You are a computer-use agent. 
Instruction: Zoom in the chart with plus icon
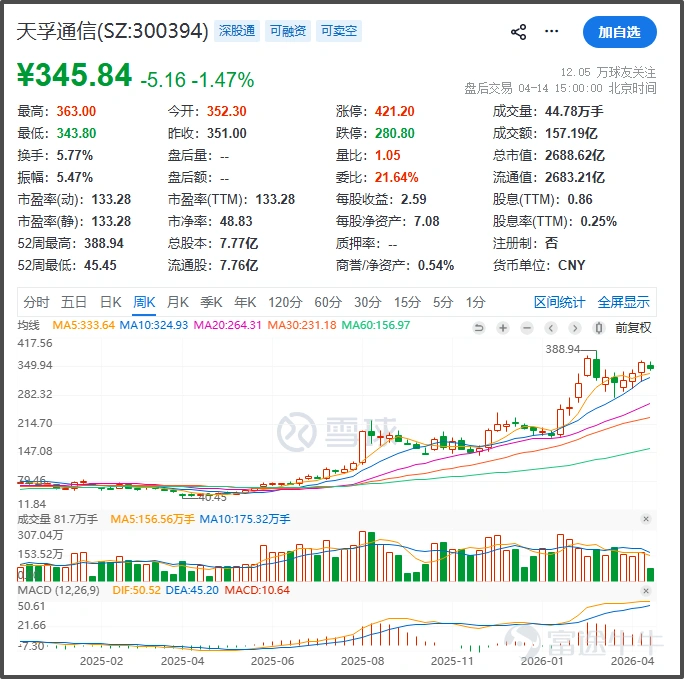point(503,328)
